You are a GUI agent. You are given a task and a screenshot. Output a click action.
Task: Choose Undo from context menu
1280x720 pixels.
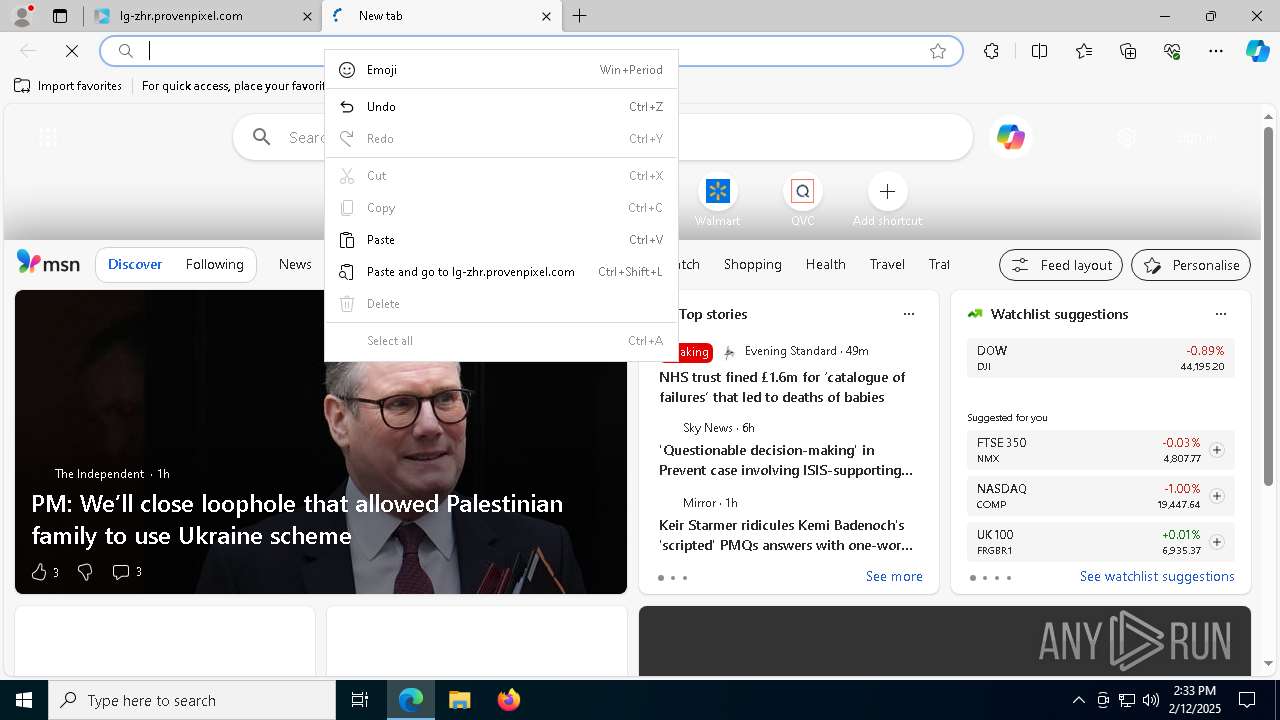pyautogui.click(x=501, y=107)
